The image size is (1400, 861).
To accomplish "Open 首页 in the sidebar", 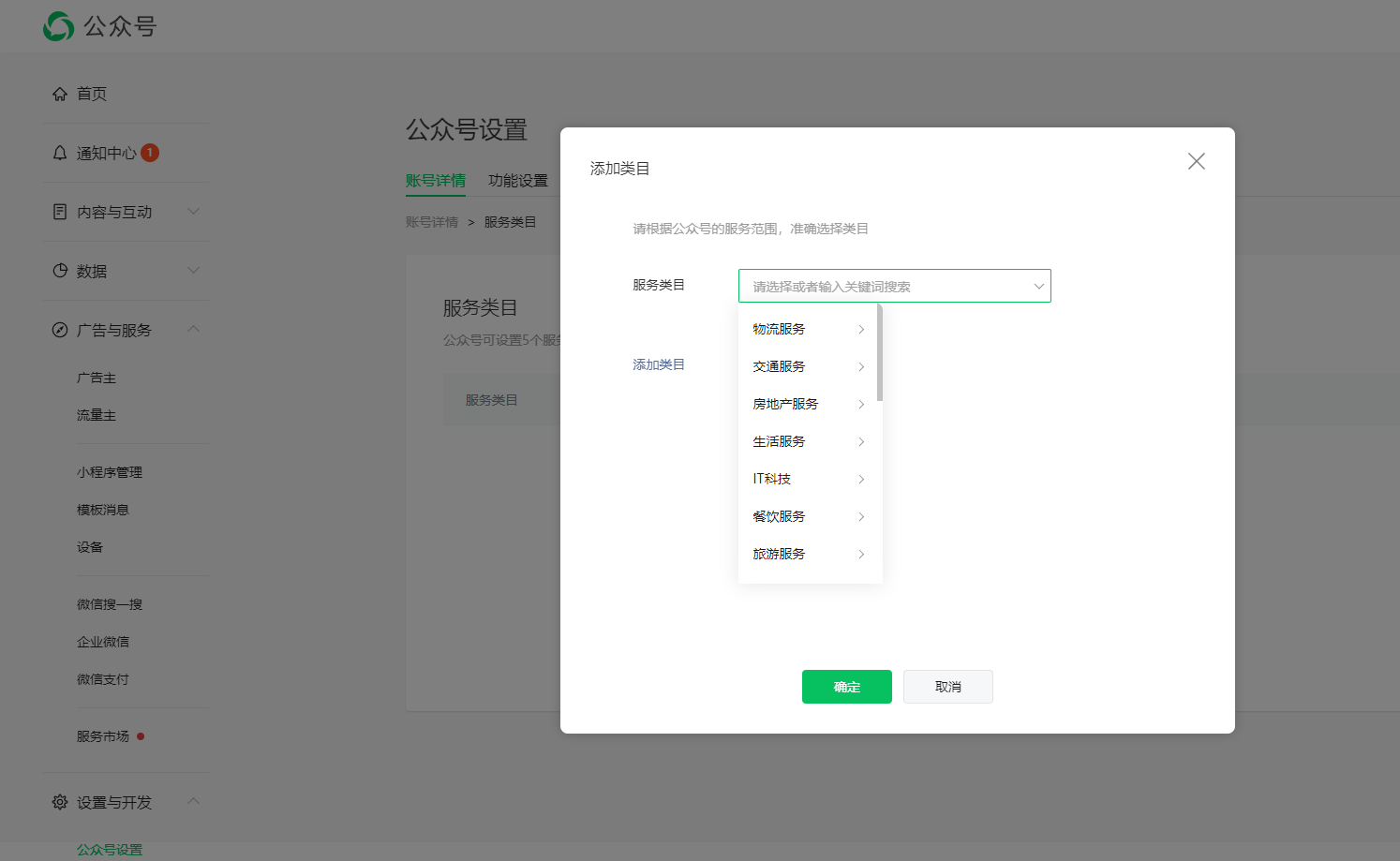I will (x=92, y=94).
